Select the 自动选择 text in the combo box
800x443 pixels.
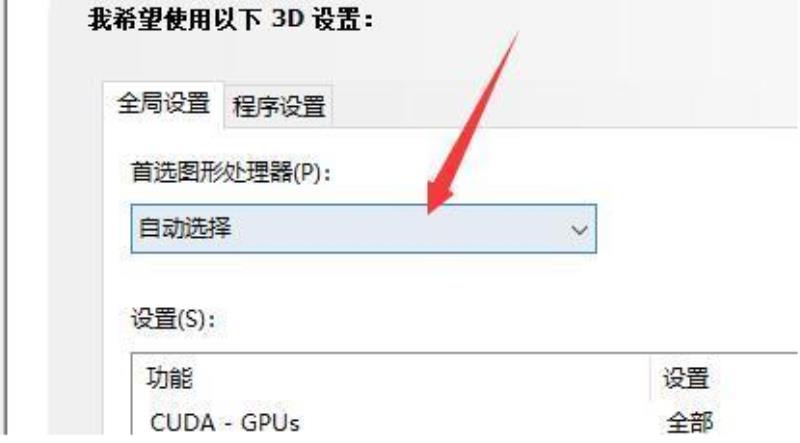pyautogui.click(x=185, y=228)
